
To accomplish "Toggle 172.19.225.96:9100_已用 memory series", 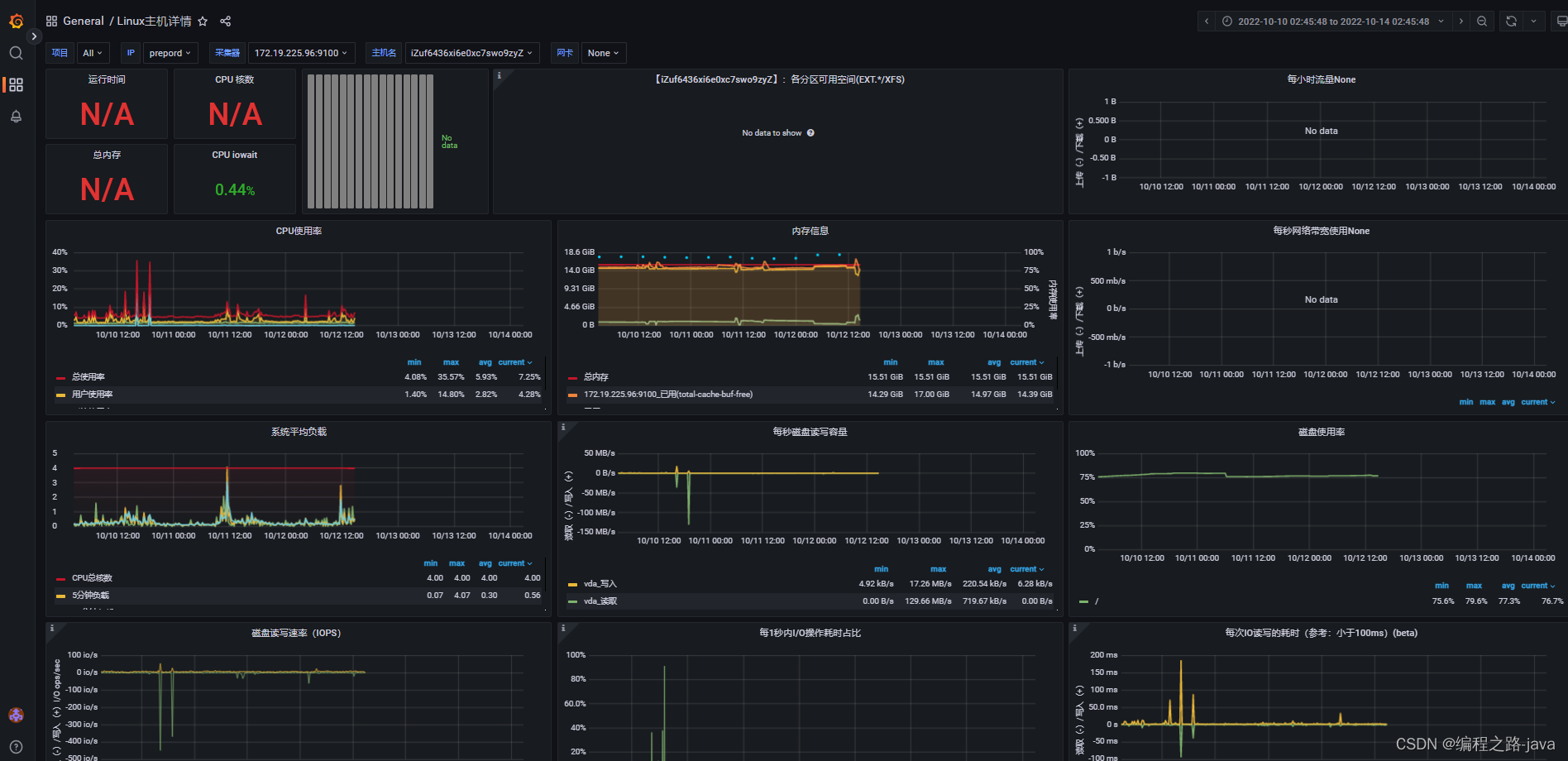I will click(668, 395).
